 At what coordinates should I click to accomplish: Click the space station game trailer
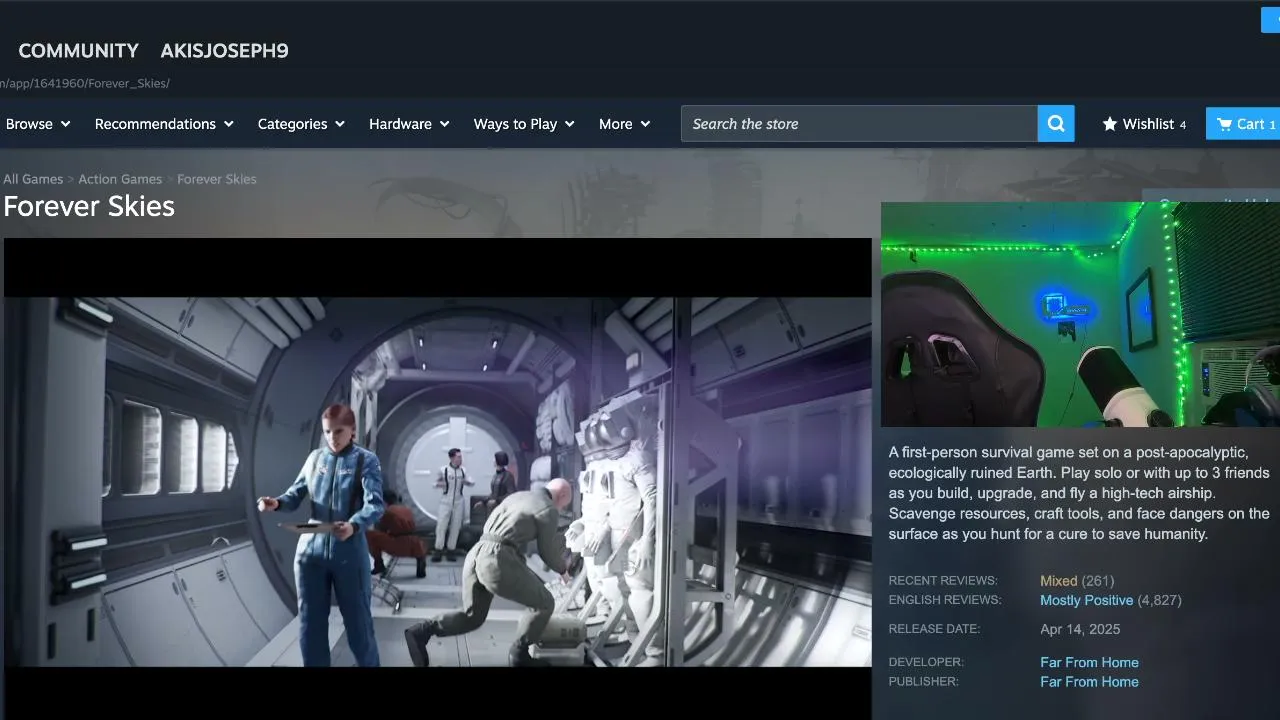pyautogui.click(x=438, y=479)
